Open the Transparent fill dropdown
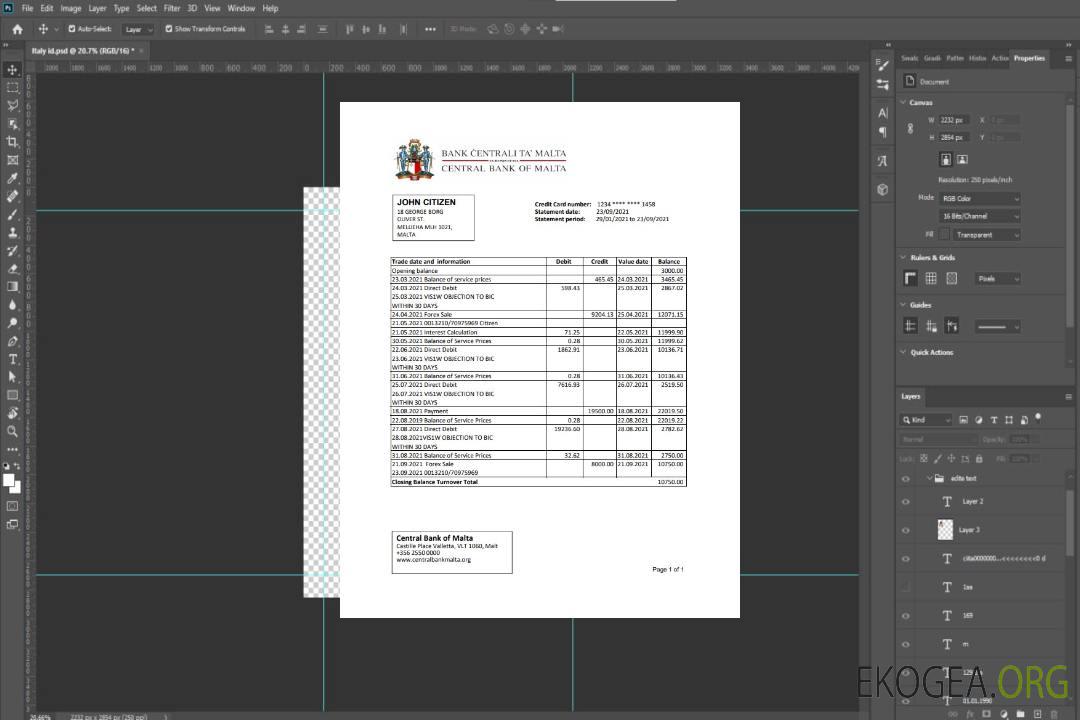Viewport: 1080px width, 720px height. point(986,235)
